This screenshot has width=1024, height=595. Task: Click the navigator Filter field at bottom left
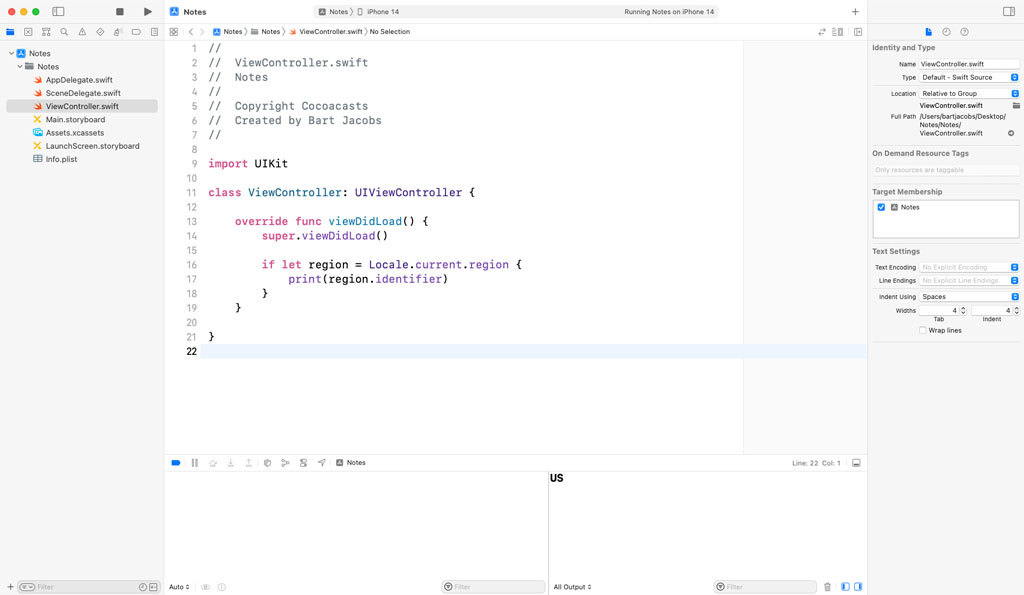pyautogui.click(x=60, y=587)
